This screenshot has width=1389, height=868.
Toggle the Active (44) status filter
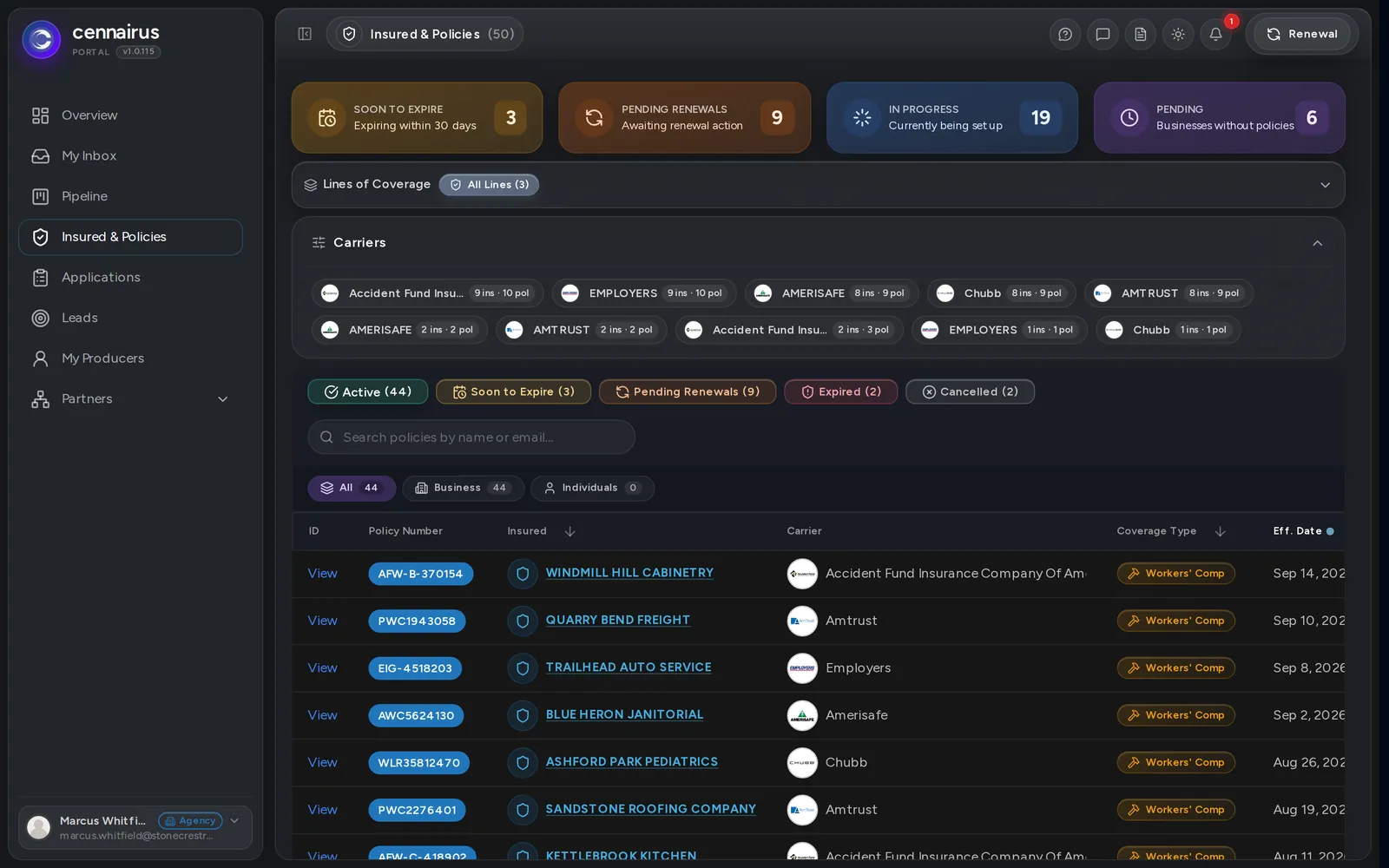[x=368, y=391]
